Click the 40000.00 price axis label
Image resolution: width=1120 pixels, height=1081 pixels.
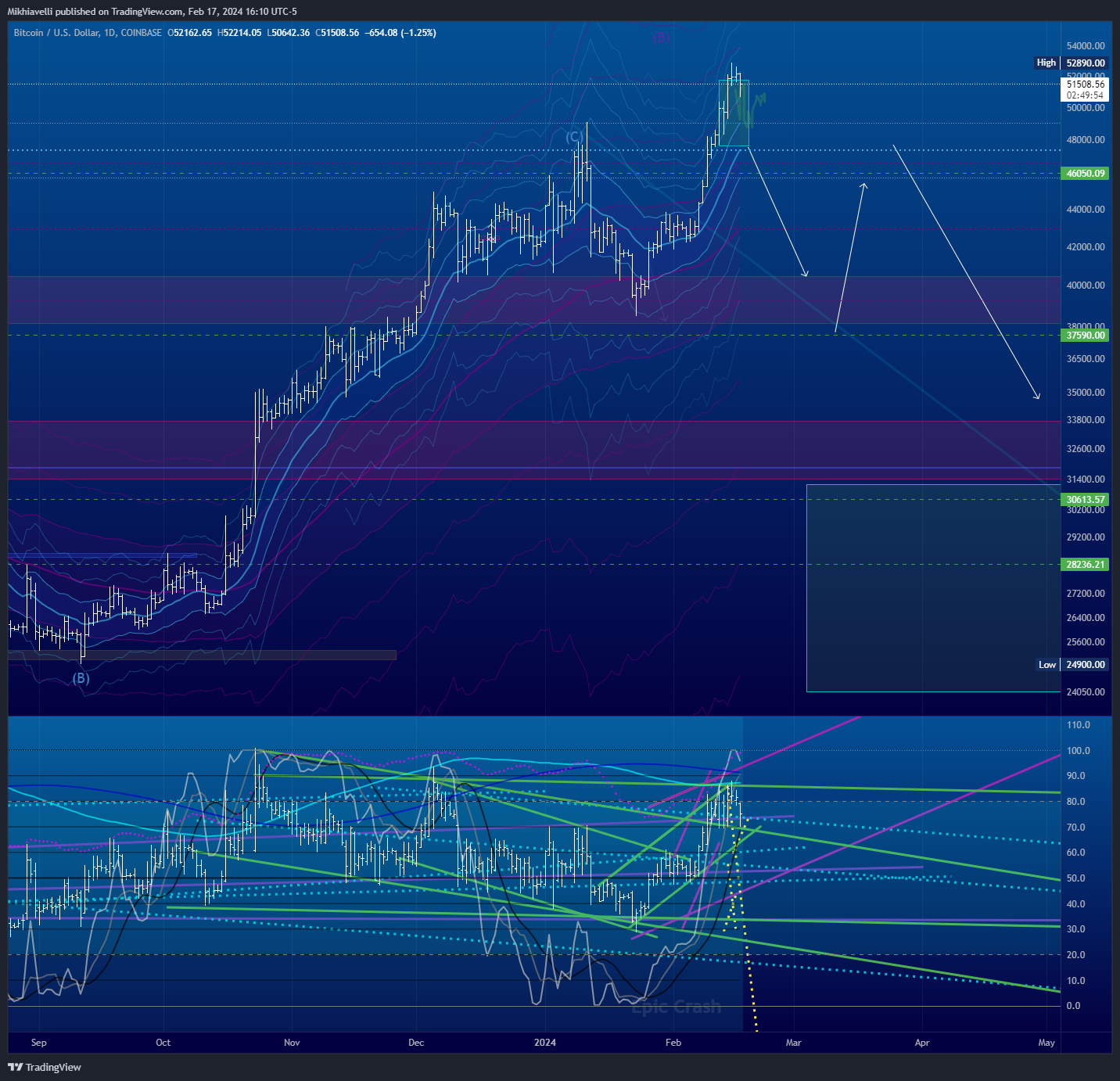pos(1086,286)
